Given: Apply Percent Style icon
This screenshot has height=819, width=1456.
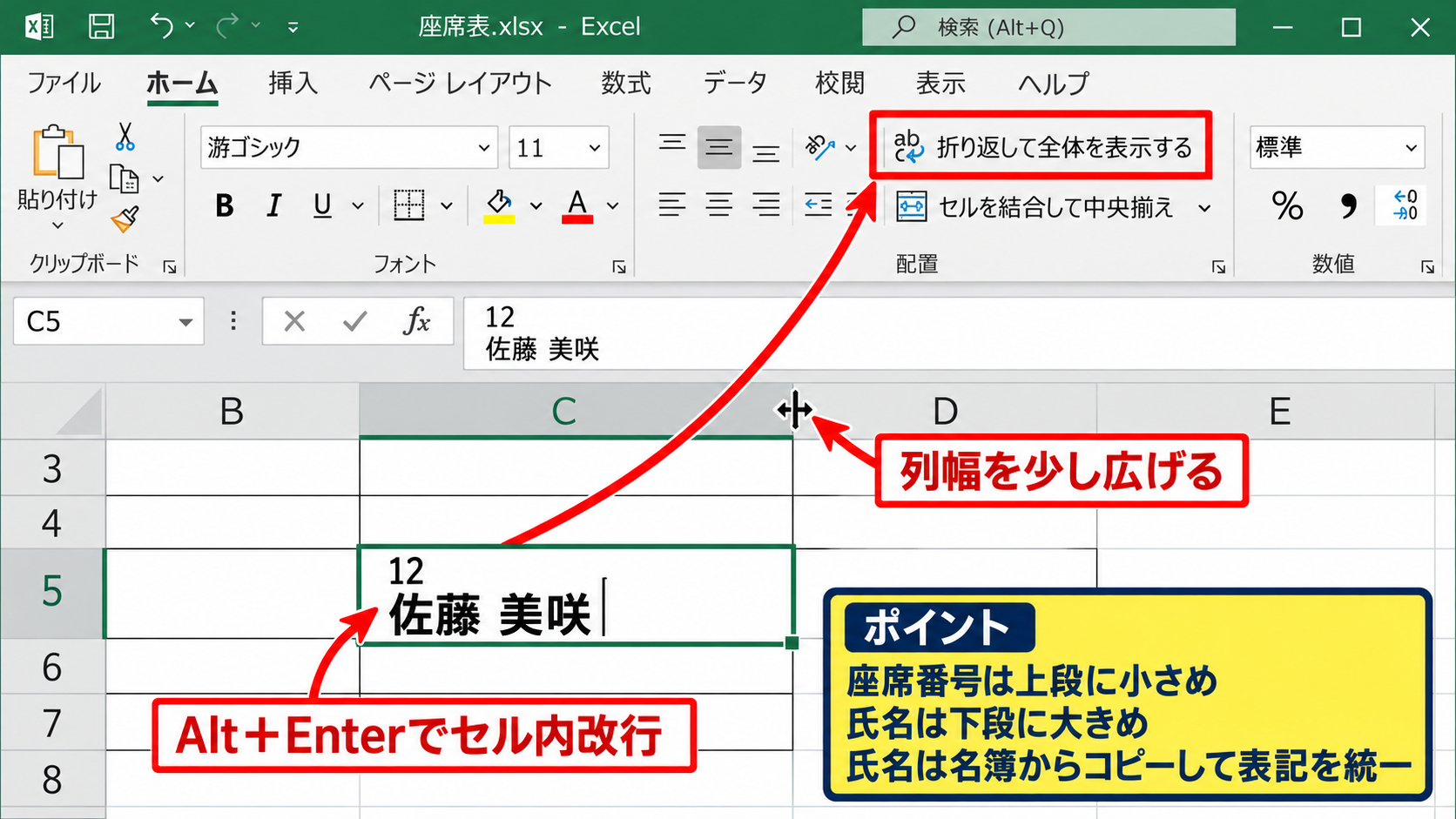Looking at the screenshot, I should coord(1287,206).
